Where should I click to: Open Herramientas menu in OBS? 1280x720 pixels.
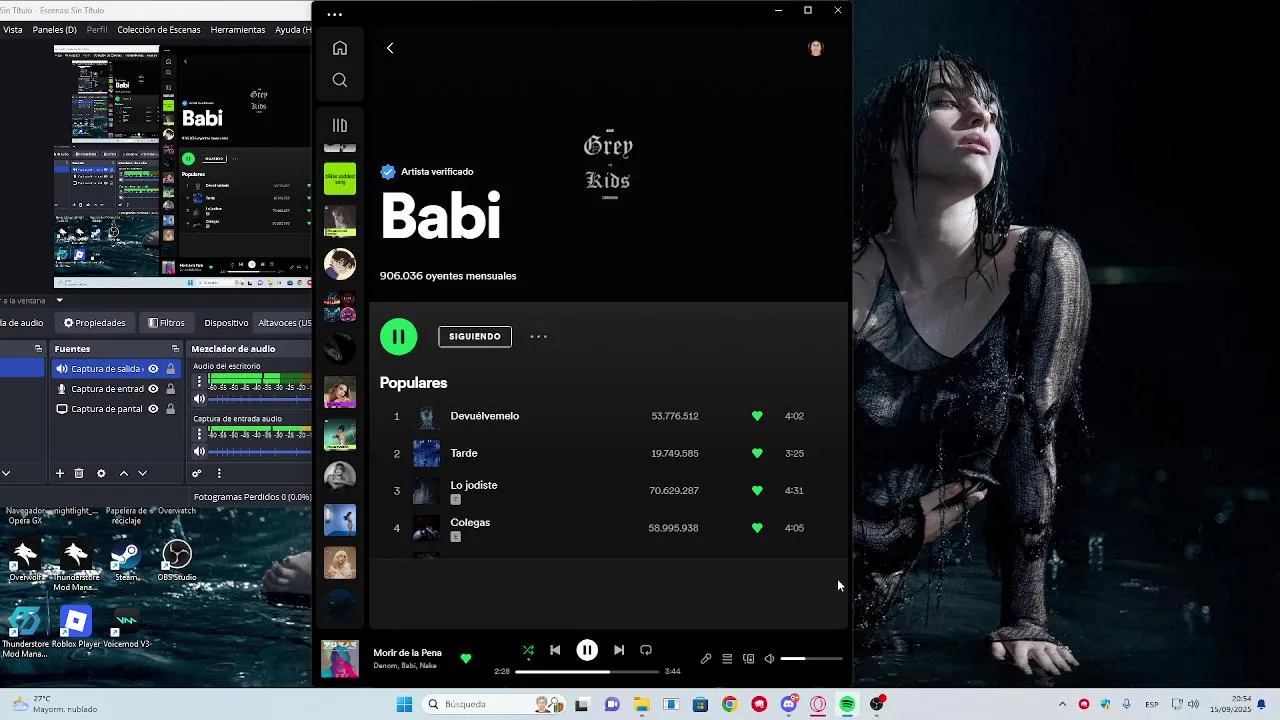[238, 30]
